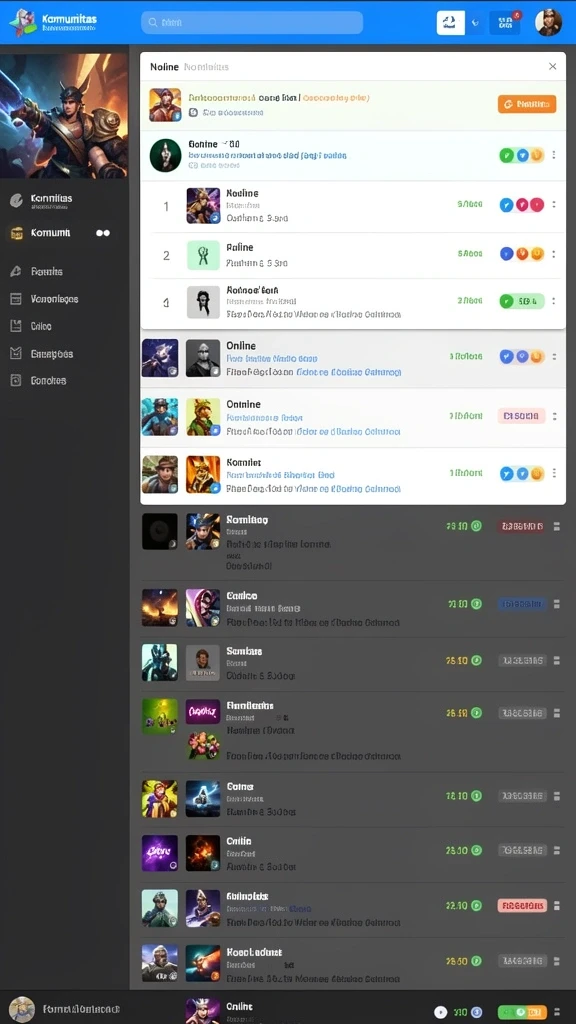The image size is (576, 1024).
Task: Focus the search field in the header
Action: 252,22
